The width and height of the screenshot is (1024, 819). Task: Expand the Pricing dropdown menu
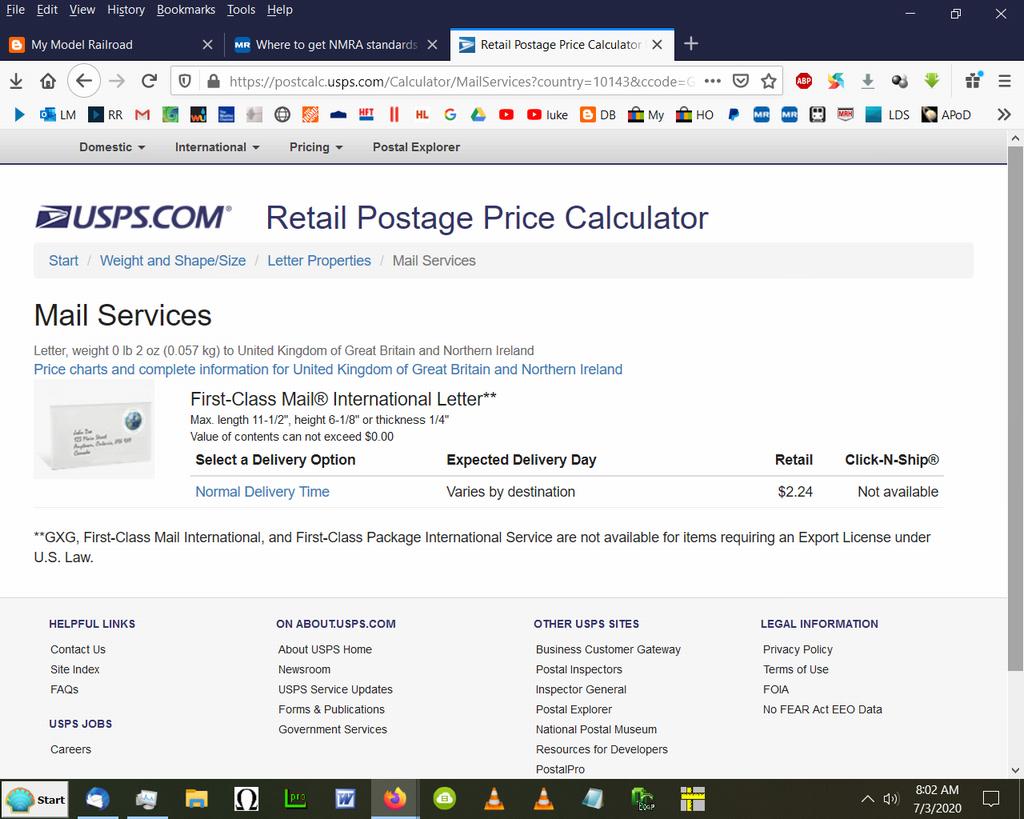[316, 147]
